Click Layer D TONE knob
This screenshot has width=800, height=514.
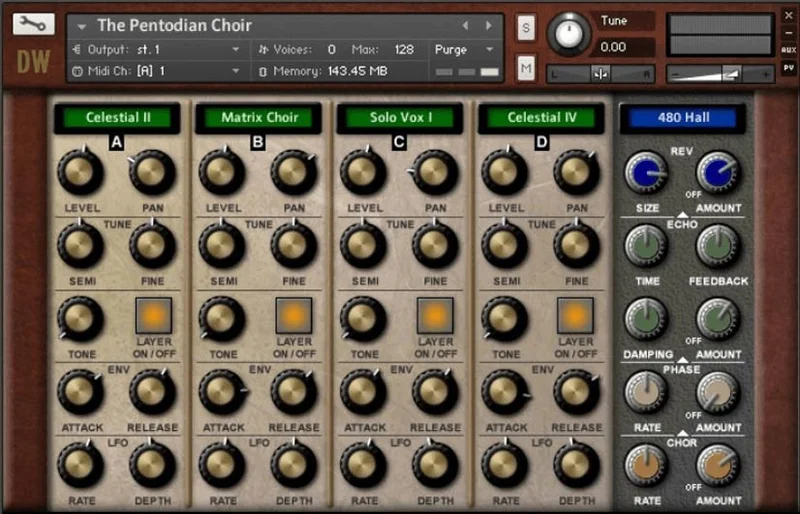[504, 319]
